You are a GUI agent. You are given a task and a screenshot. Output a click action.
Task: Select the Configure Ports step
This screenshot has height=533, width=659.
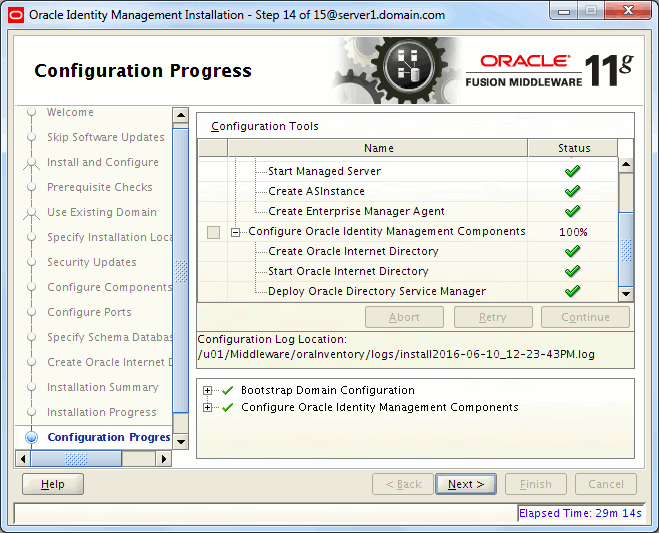click(x=89, y=312)
